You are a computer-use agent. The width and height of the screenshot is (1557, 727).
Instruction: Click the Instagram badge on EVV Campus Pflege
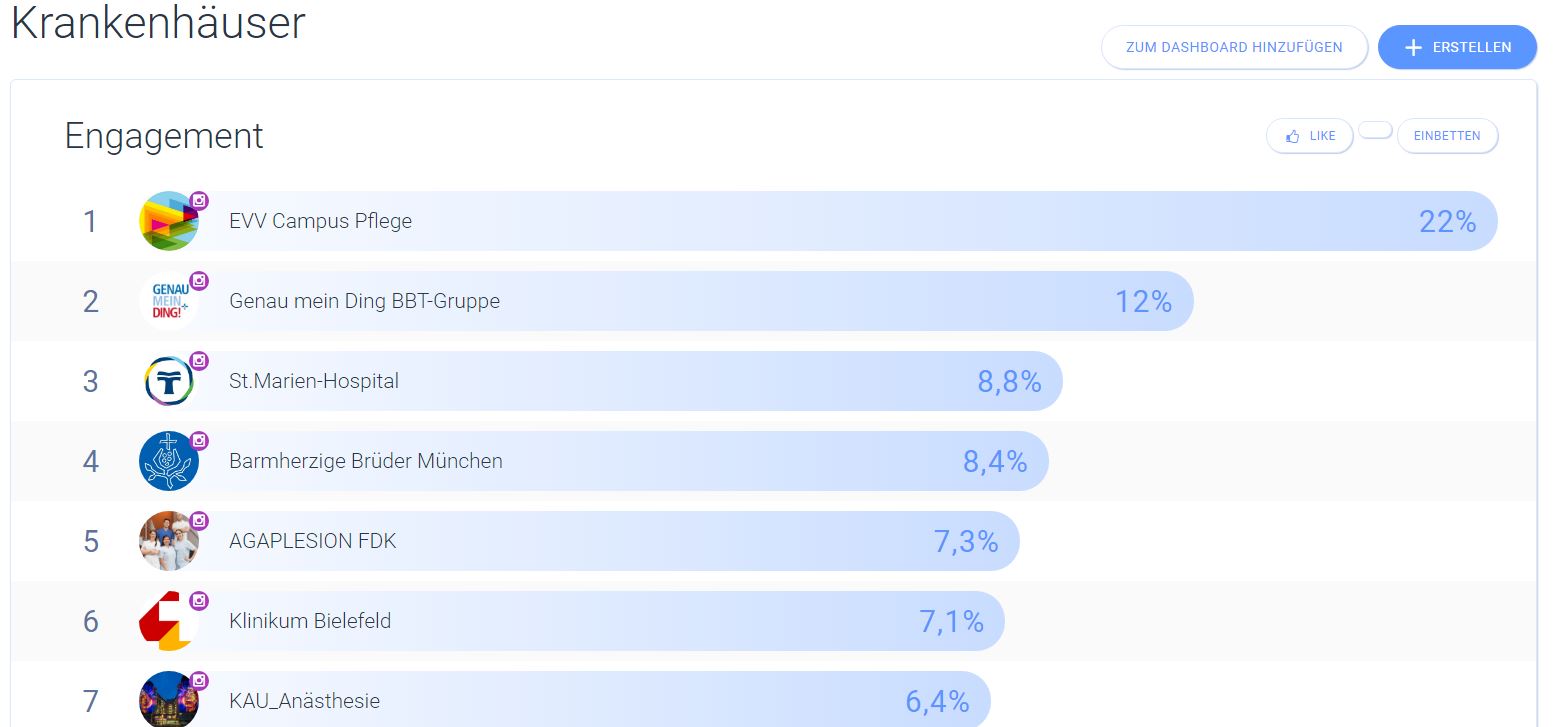click(x=199, y=201)
